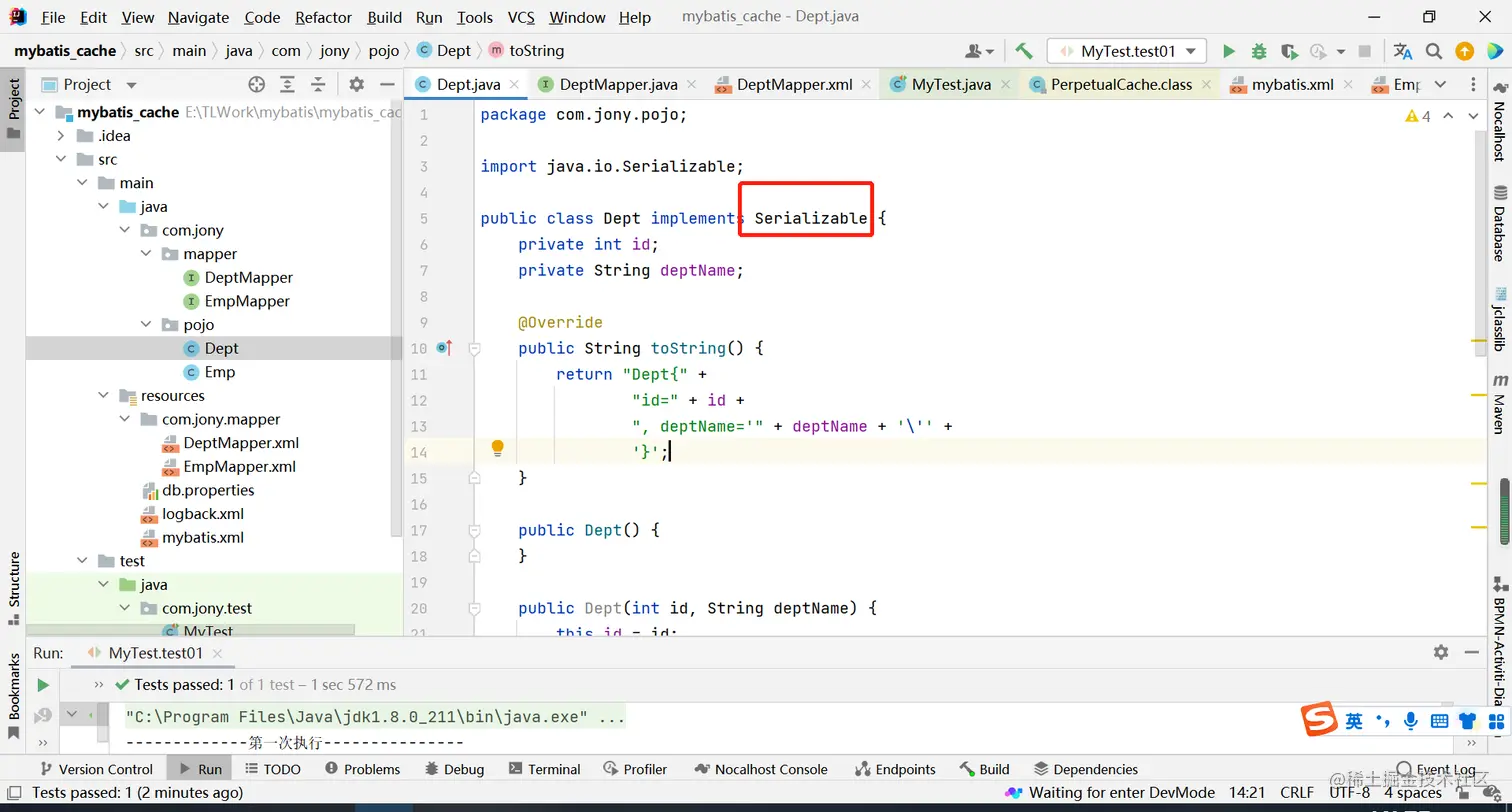Toggle the Nocalhost sidebar tool window

(x=1499, y=123)
